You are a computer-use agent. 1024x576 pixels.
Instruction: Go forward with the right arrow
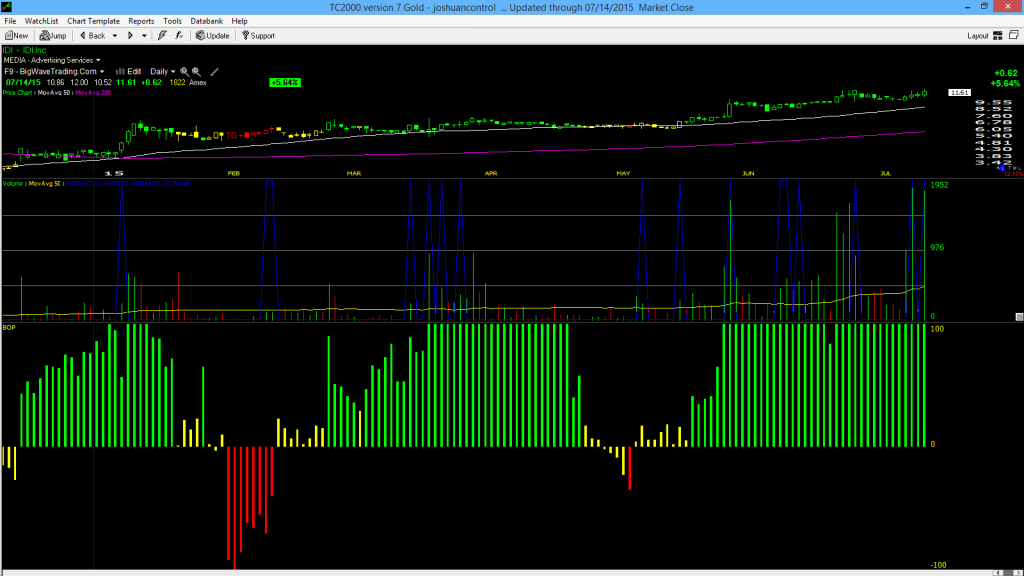click(130, 36)
